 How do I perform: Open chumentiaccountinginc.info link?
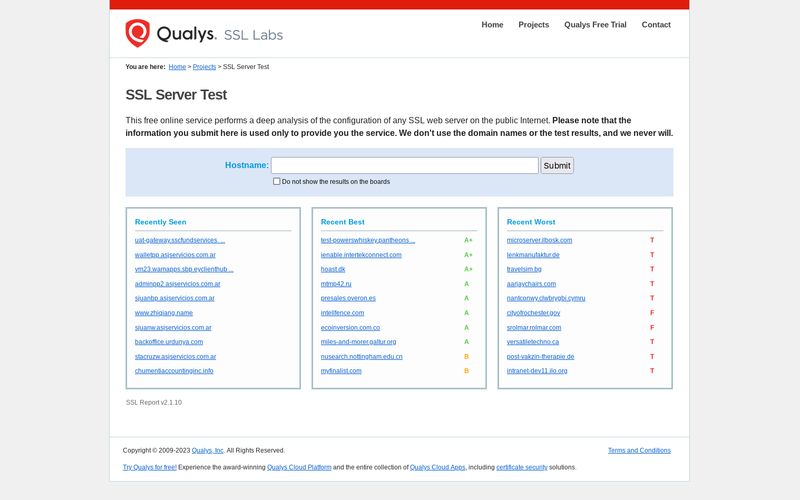click(x=174, y=371)
